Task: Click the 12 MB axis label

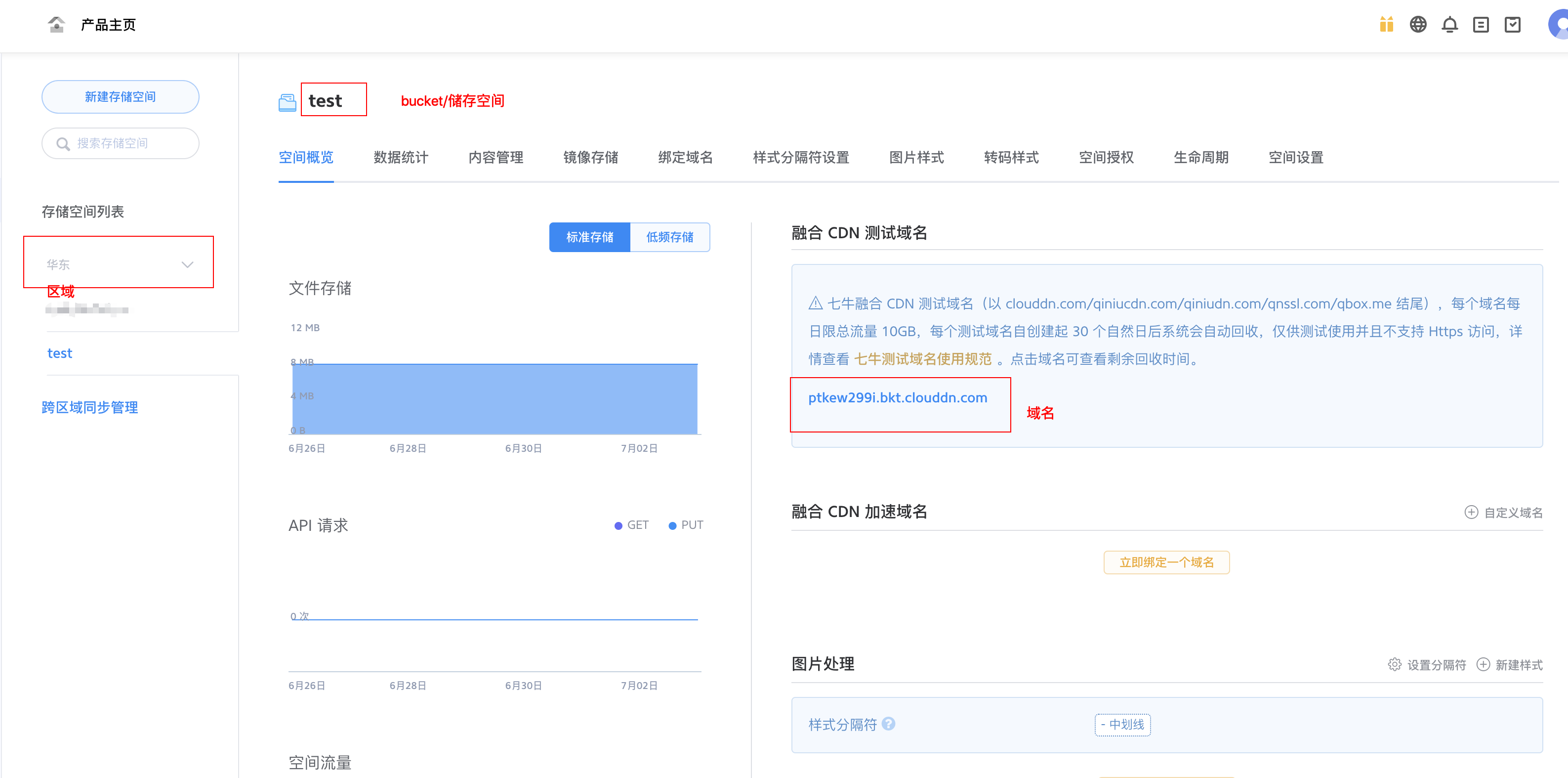Action: tap(305, 328)
